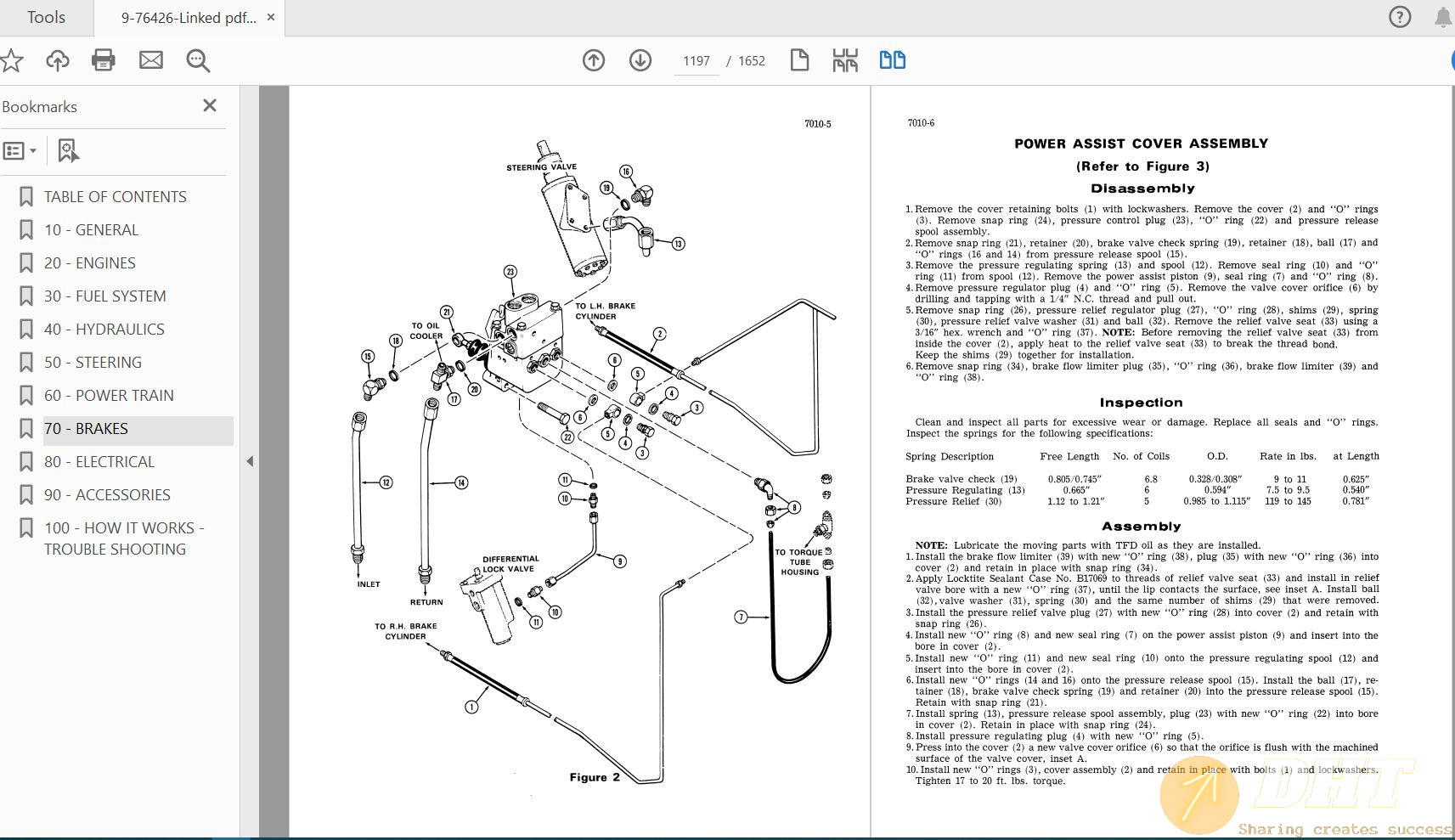1455x840 pixels.
Task: Open the bookmarks options dropdown
Action: pos(20,151)
